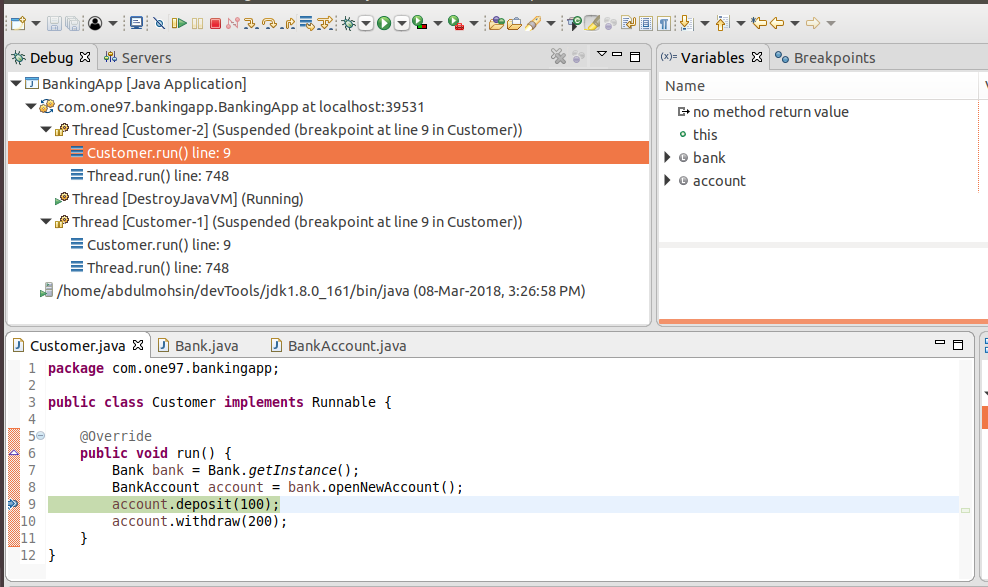Toggle Show Whitespace Characters in toolbar
988x587 pixels.
pos(664,22)
